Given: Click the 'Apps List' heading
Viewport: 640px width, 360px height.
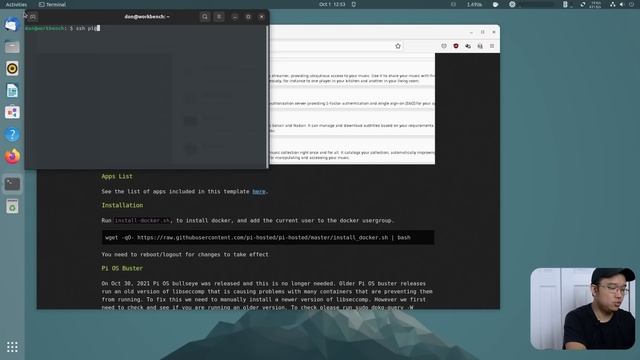Looking at the screenshot, I should [117, 176].
